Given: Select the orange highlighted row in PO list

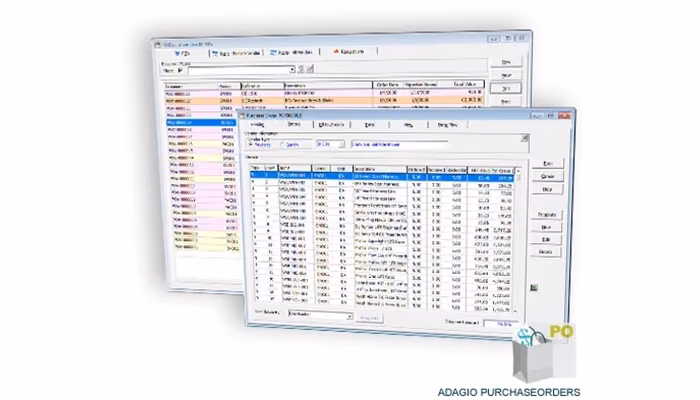Looking at the screenshot, I should 324,100.
